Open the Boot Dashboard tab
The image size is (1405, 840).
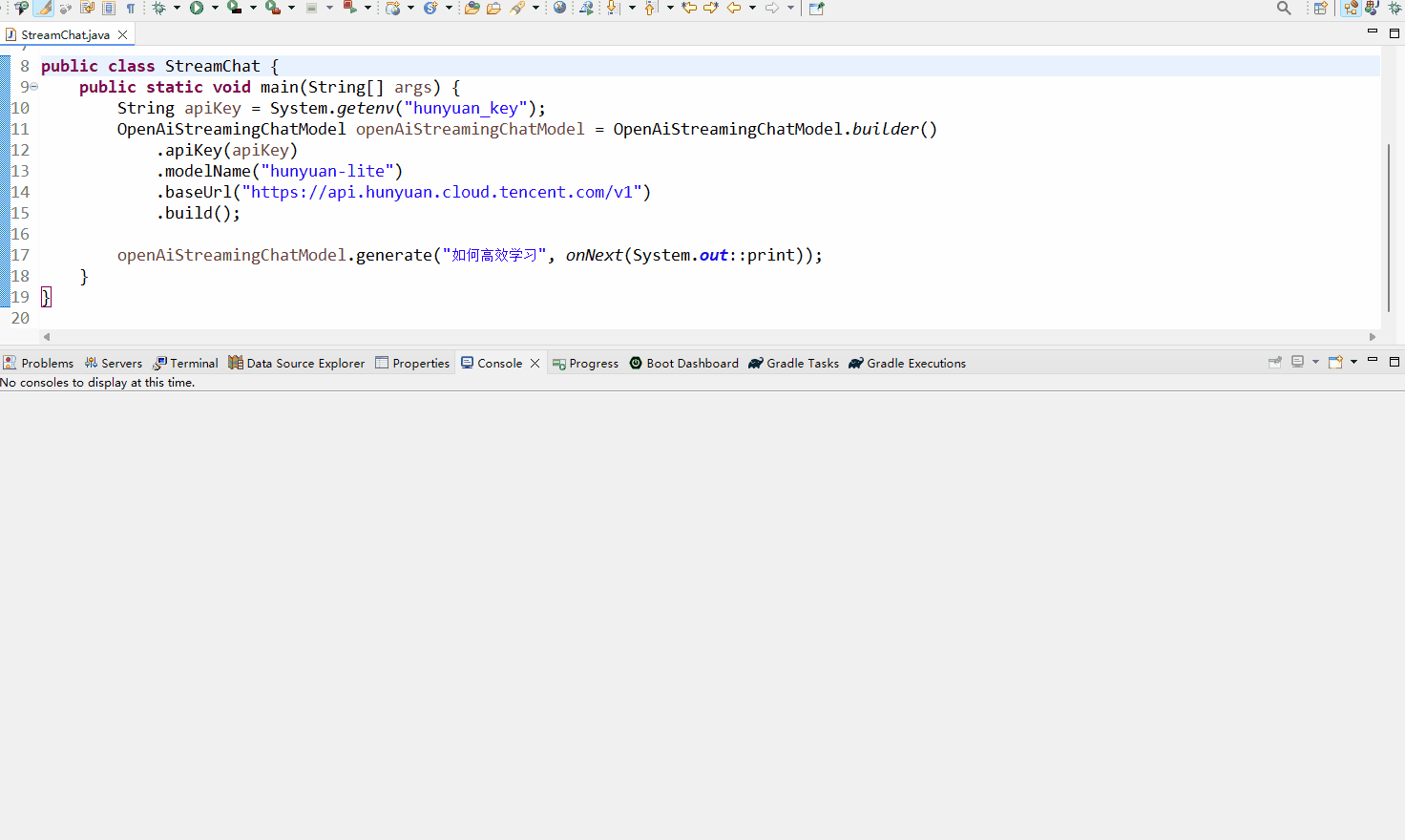point(683,363)
